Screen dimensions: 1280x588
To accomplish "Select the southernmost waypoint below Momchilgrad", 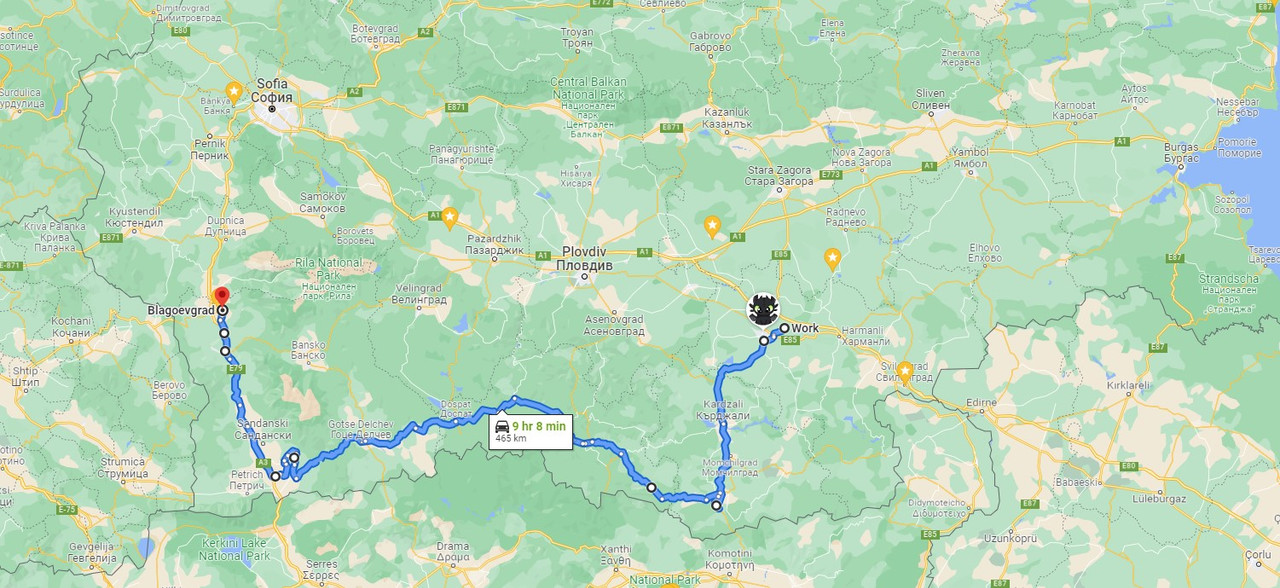I will point(717,506).
